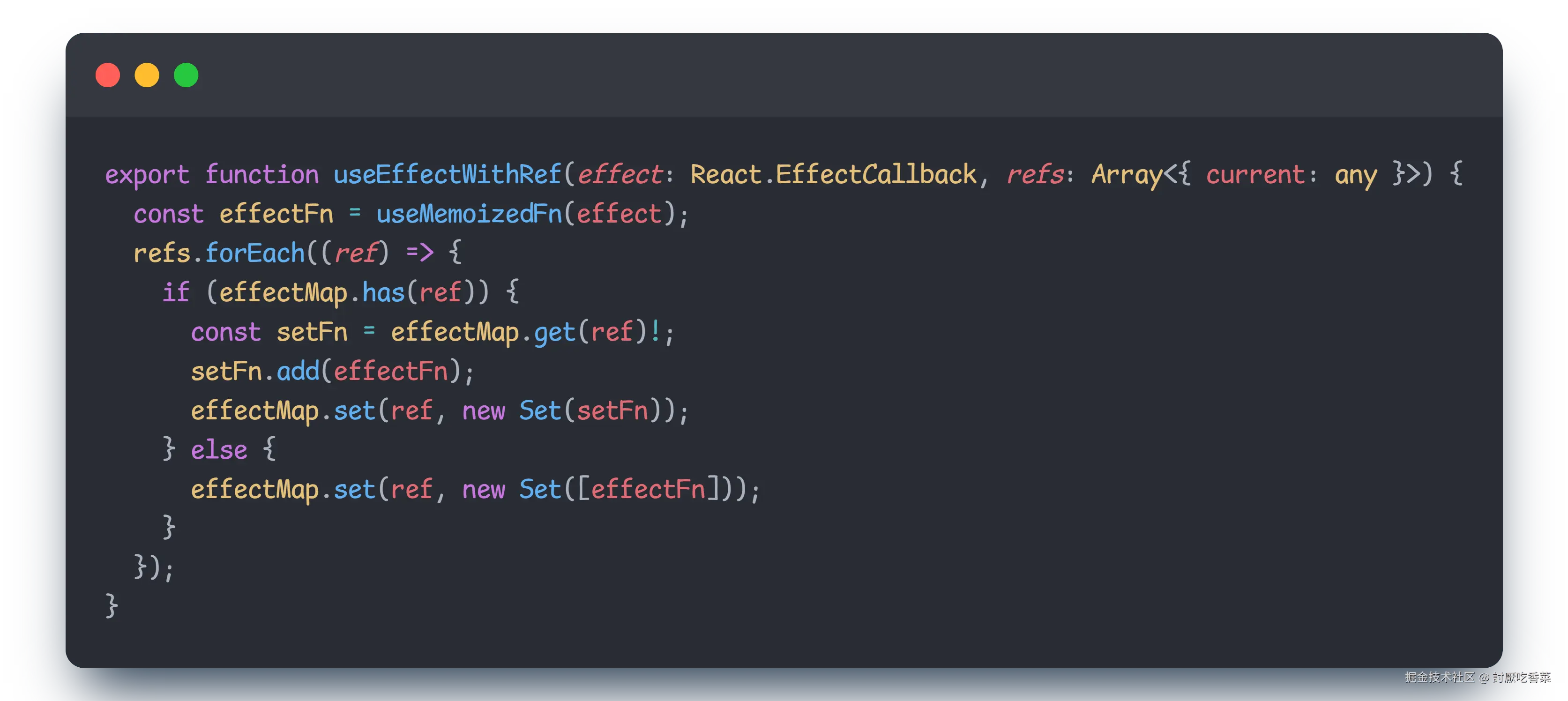Click the final closing brace of function
Image resolution: width=1568 pixels, height=701 pixels.
click(x=112, y=605)
